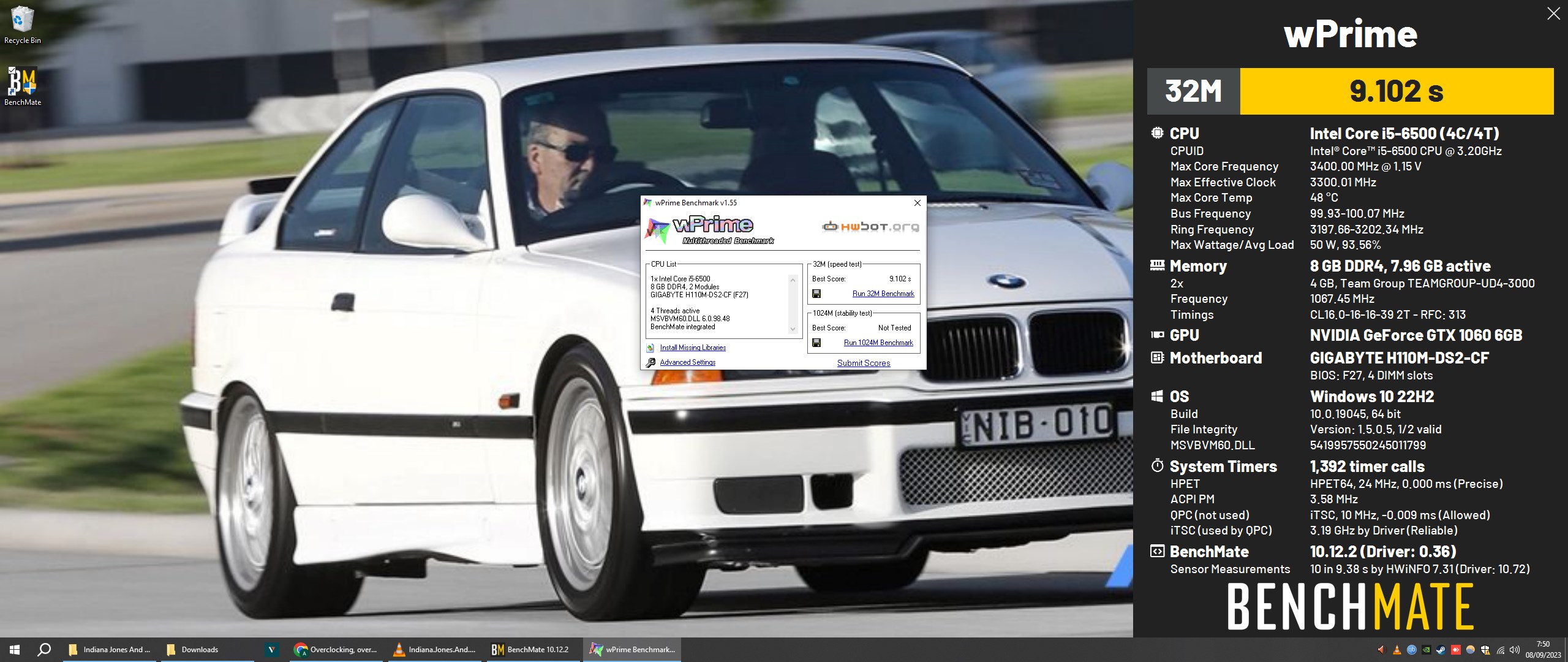Click the Advanced Settings wrench icon

tap(650, 362)
